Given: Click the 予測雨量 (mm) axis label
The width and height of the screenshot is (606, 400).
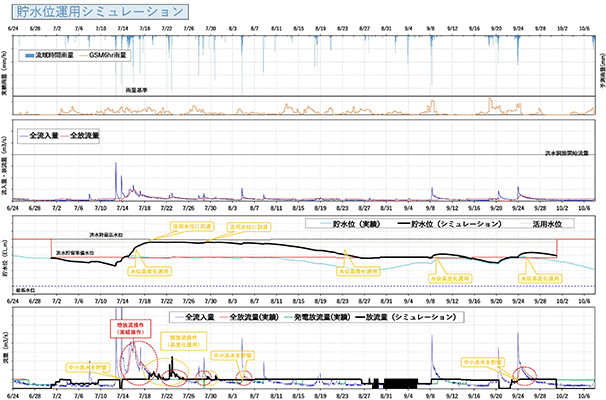Looking at the screenshot, I should pos(602,71).
